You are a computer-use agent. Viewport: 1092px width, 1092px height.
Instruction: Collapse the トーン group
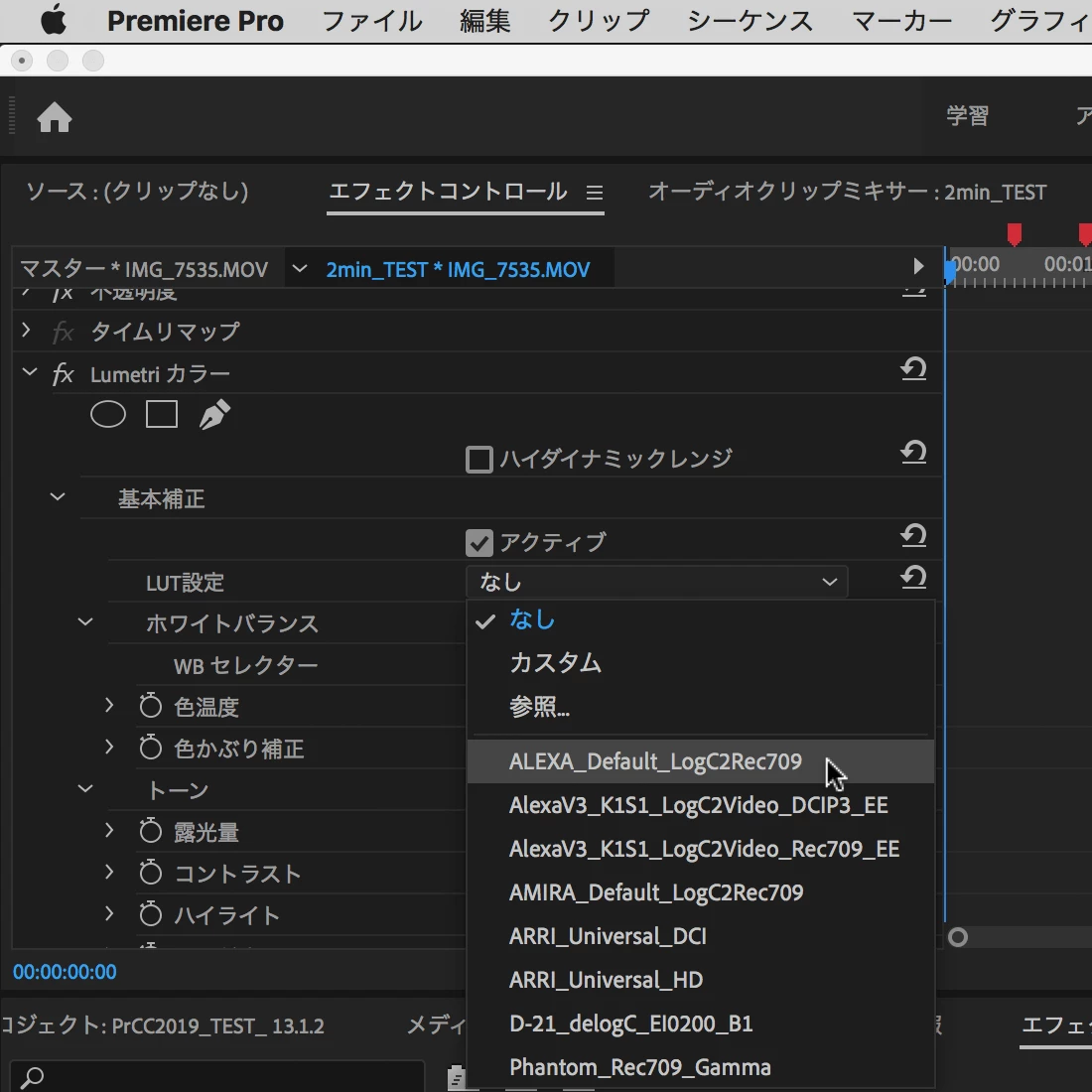[85, 788]
